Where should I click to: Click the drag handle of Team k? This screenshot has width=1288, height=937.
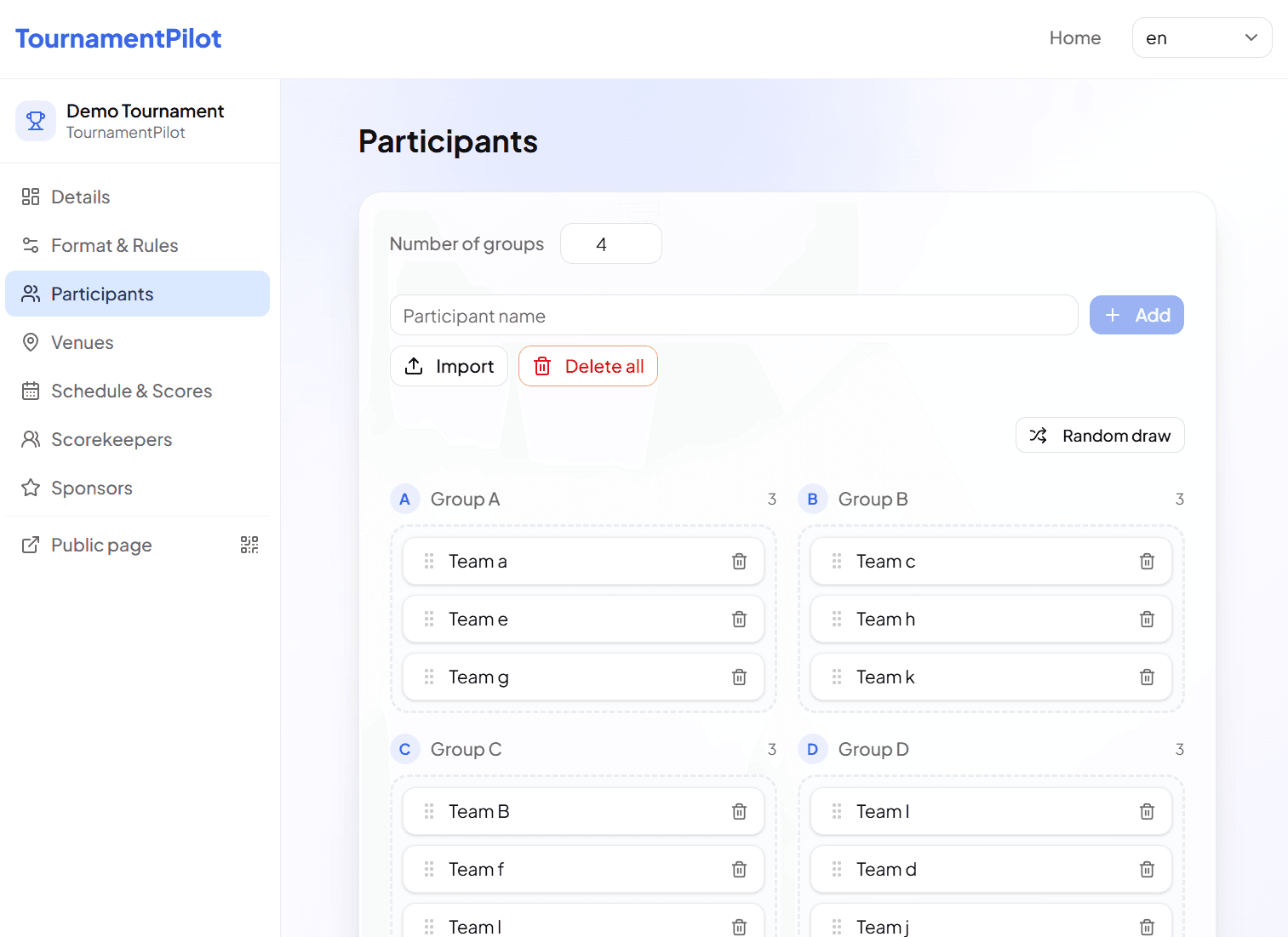click(x=837, y=677)
